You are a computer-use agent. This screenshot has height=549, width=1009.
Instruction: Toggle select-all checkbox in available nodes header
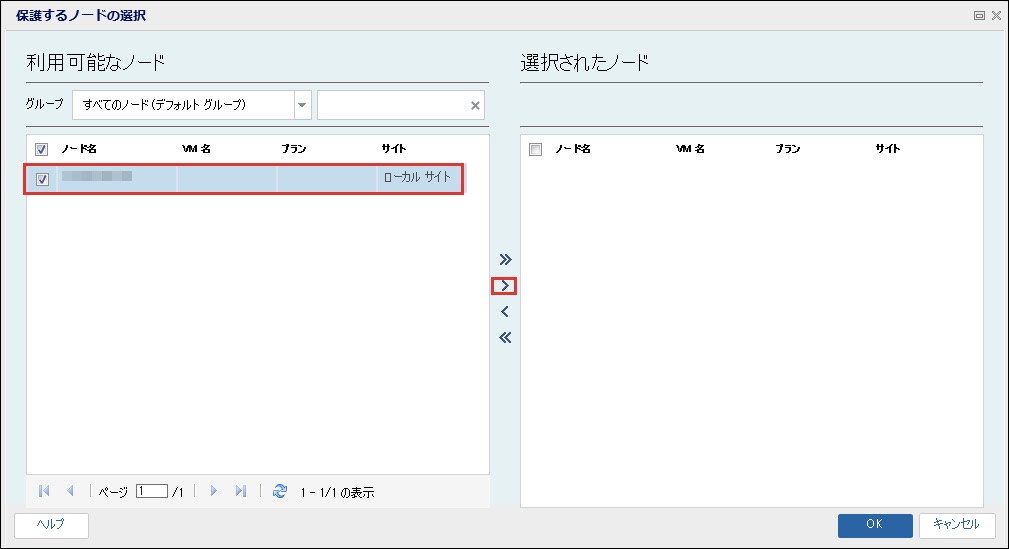(x=41, y=149)
